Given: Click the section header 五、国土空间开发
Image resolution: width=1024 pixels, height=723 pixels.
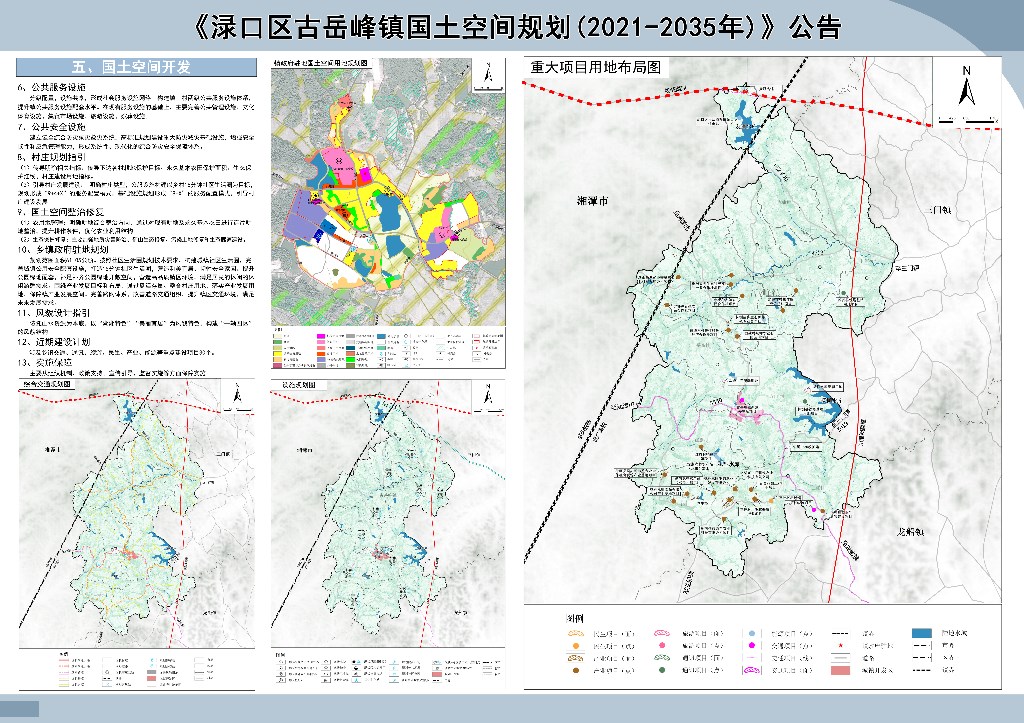Looking at the screenshot, I should (x=132, y=66).
